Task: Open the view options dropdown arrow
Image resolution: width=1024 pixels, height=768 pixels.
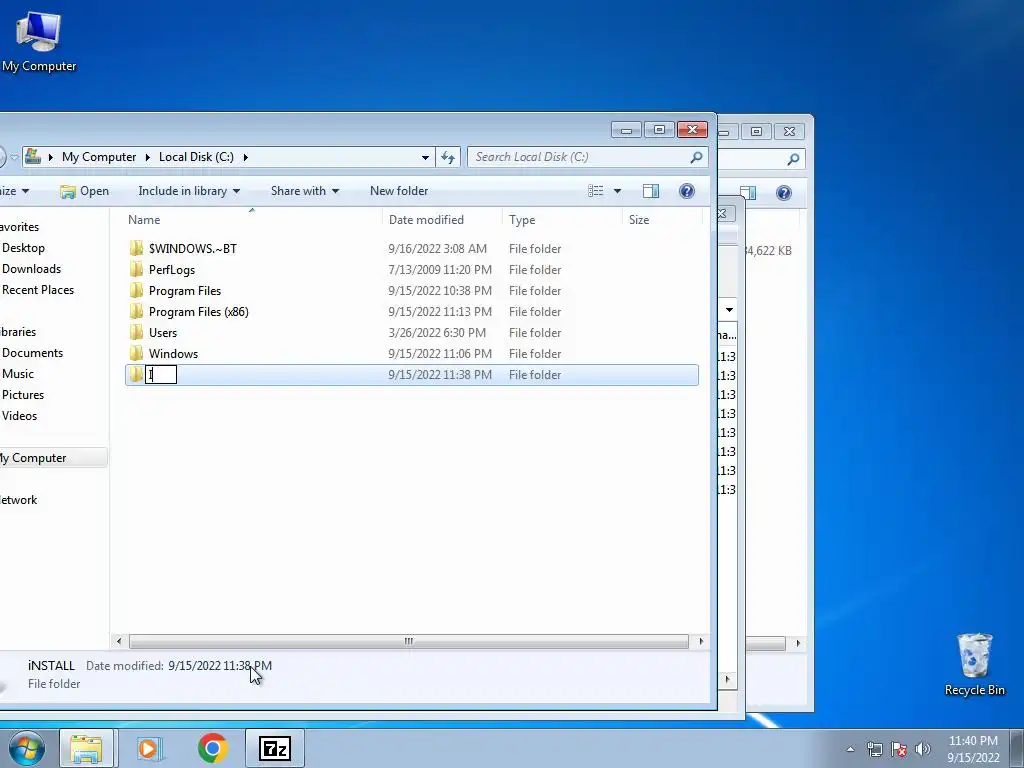Action: click(x=617, y=191)
